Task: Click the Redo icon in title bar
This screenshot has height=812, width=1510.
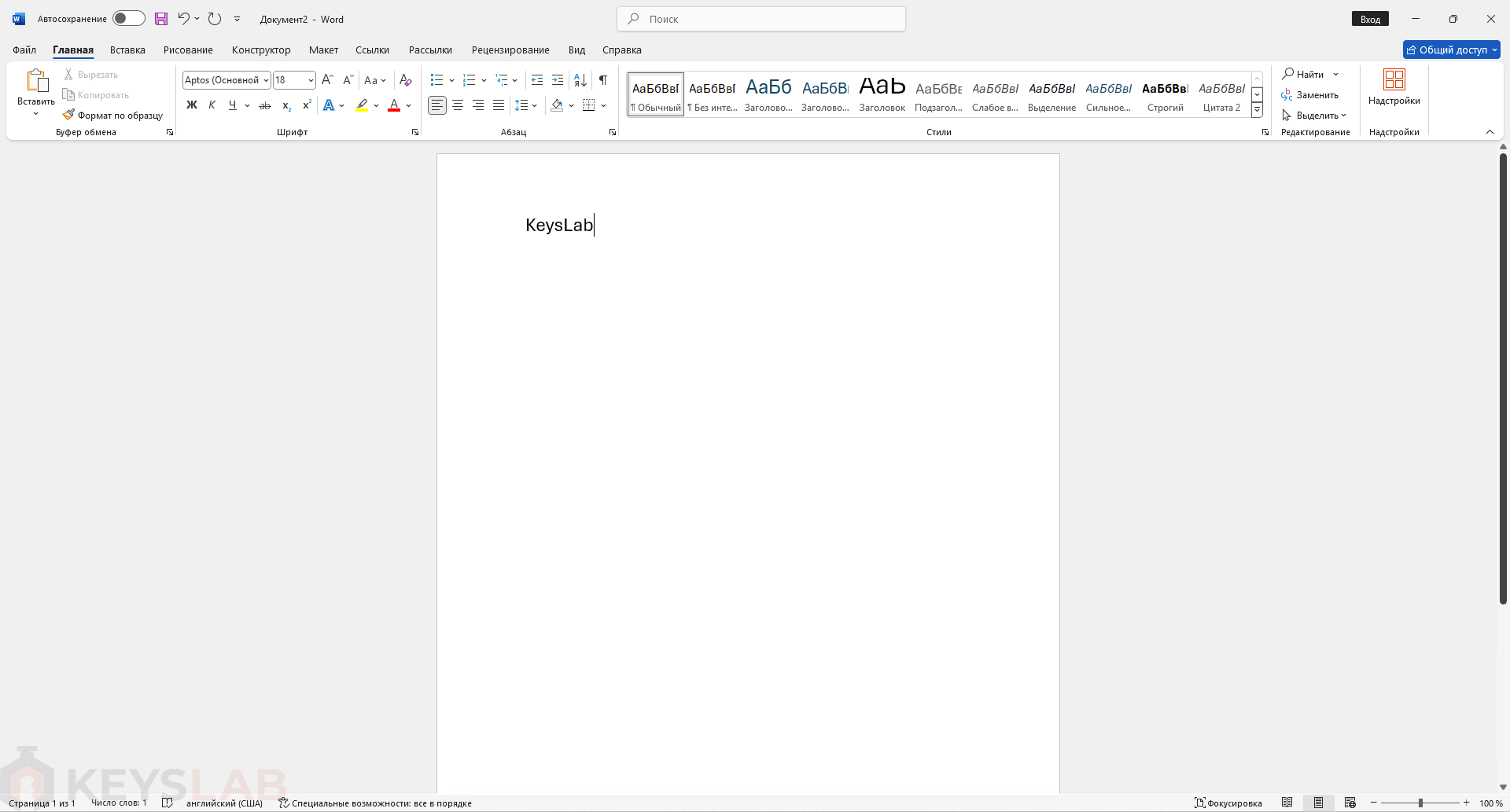Action: click(x=215, y=19)
